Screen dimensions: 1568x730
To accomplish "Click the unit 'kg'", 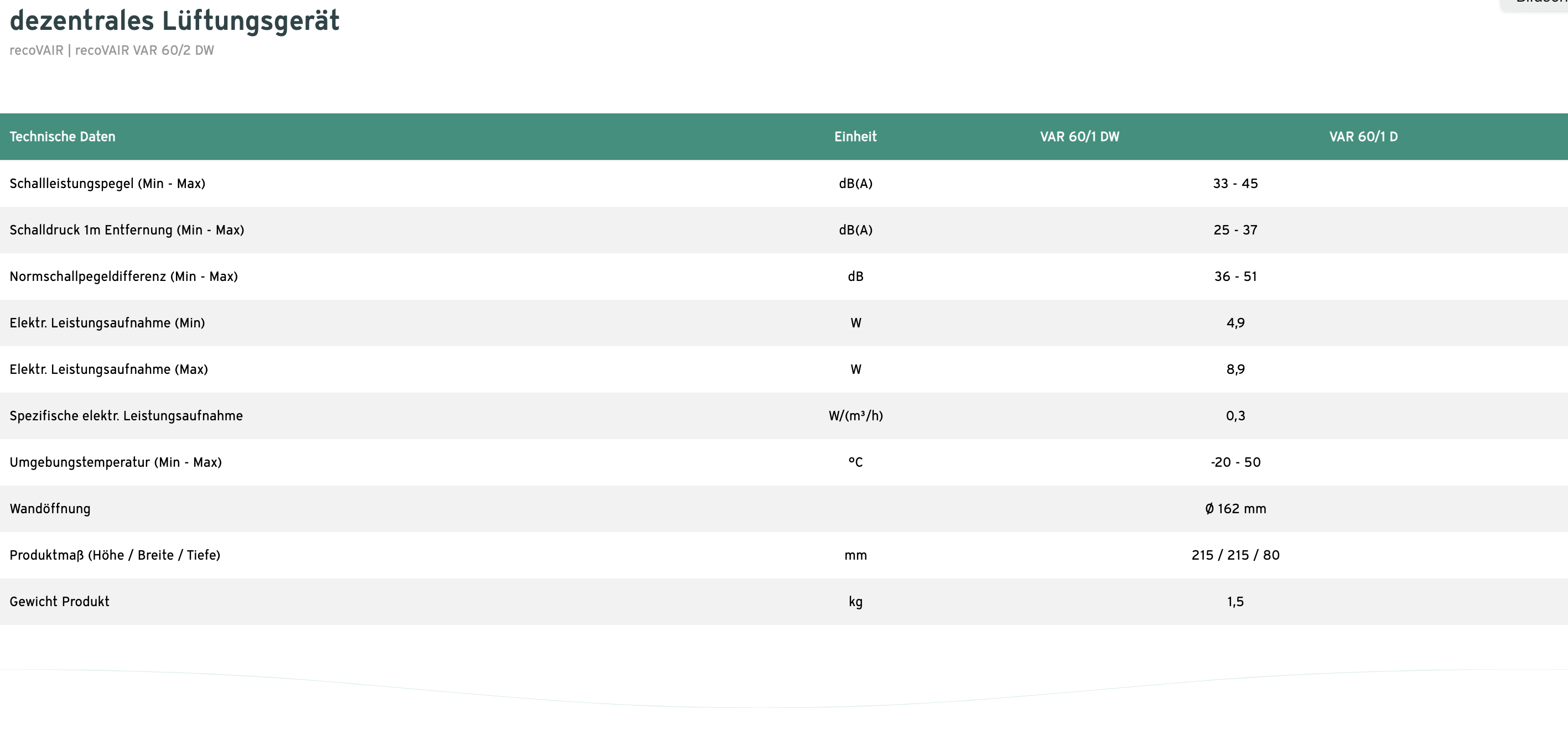I will click(856, 602).
